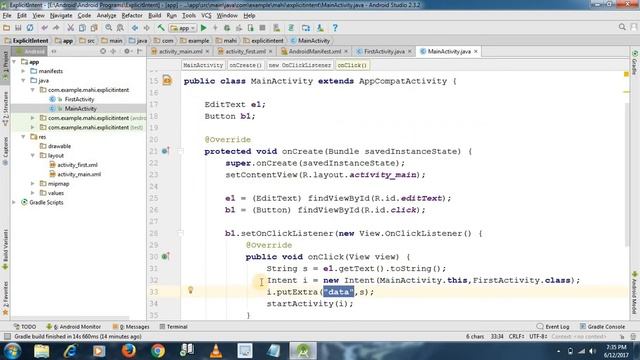This screenshot has height=360, width=640.
Task: Collapse the app module tree node
Action: [x=14, y=62]
